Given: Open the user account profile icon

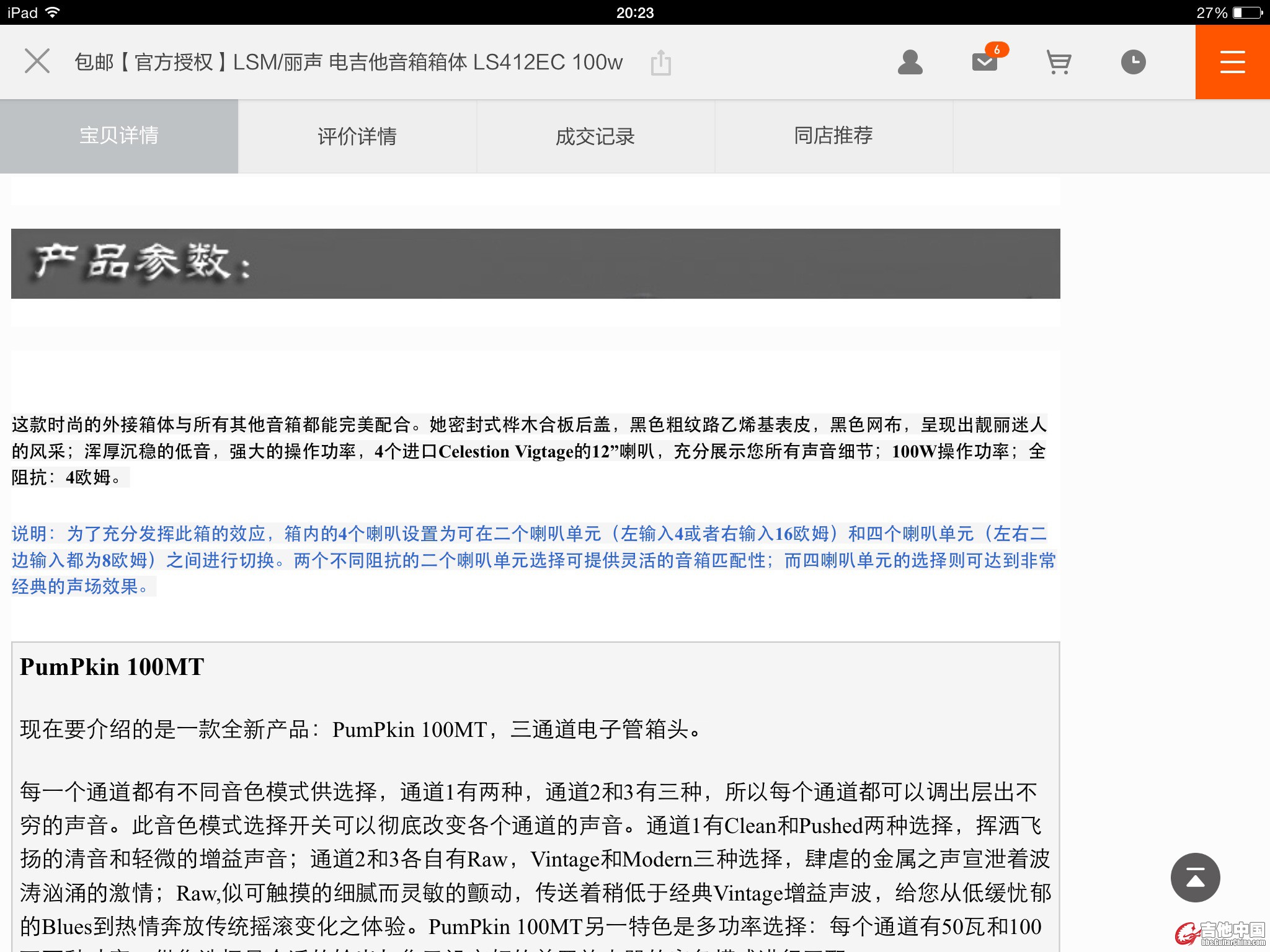Looking at the screenshot, I should (910, 62).
